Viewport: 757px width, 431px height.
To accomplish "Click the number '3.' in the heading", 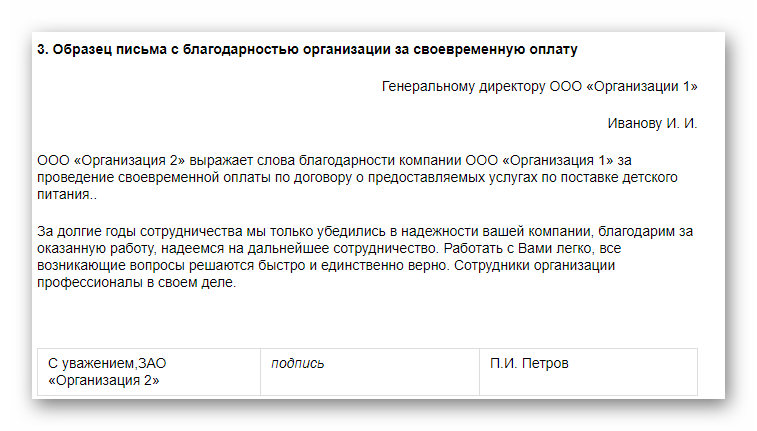I will (42, 48).
